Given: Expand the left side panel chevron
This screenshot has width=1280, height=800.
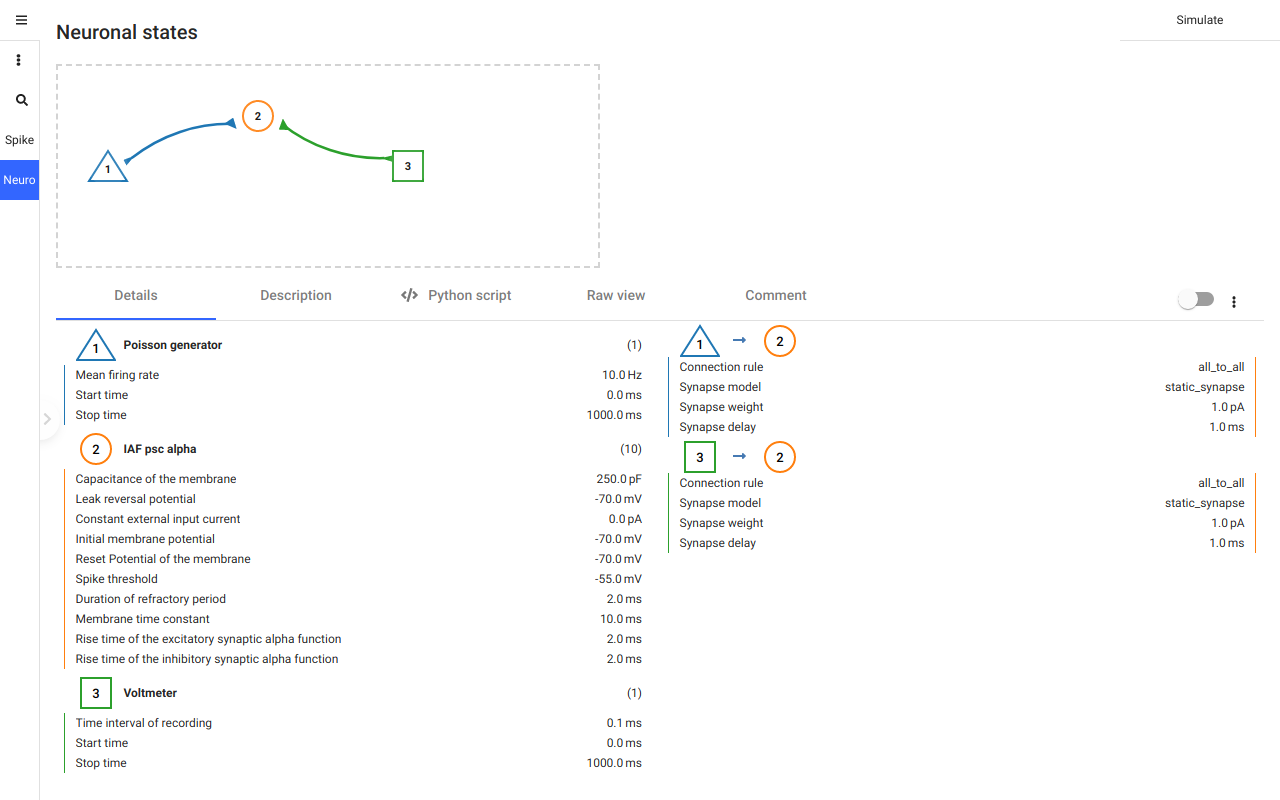Looking at the screenshot, I should [x=46, y=419].
